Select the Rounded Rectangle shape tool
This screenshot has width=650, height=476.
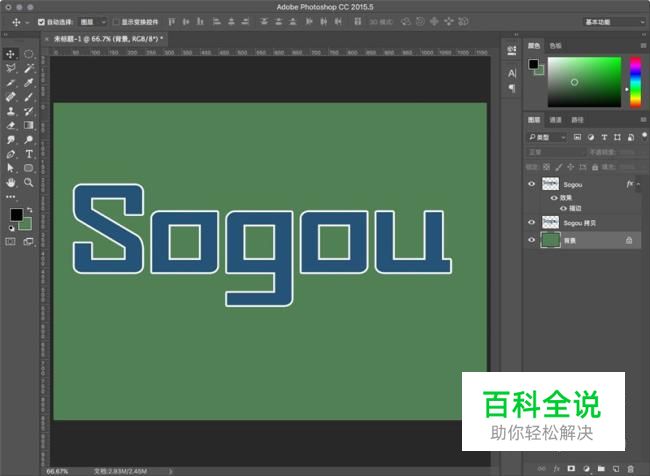point(29,168)
